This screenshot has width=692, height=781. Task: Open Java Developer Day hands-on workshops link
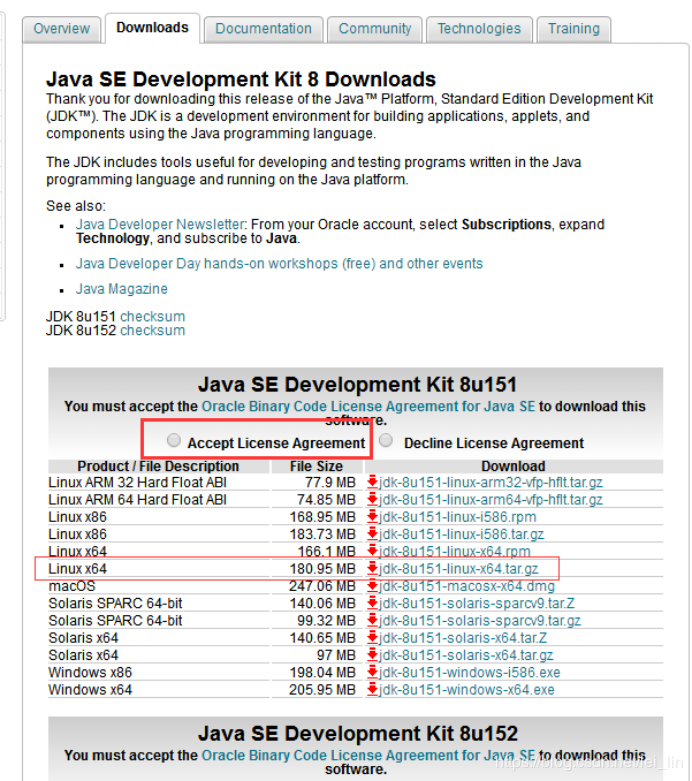(x=279, y=263)
